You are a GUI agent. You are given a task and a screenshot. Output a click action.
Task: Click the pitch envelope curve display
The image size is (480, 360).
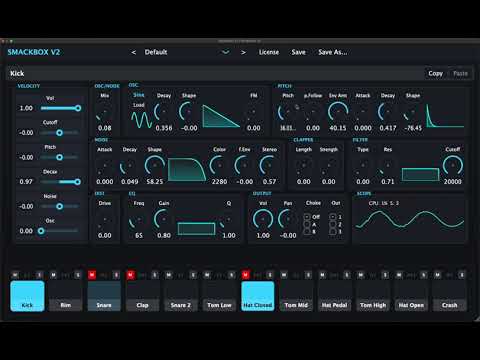click(445, 116)
